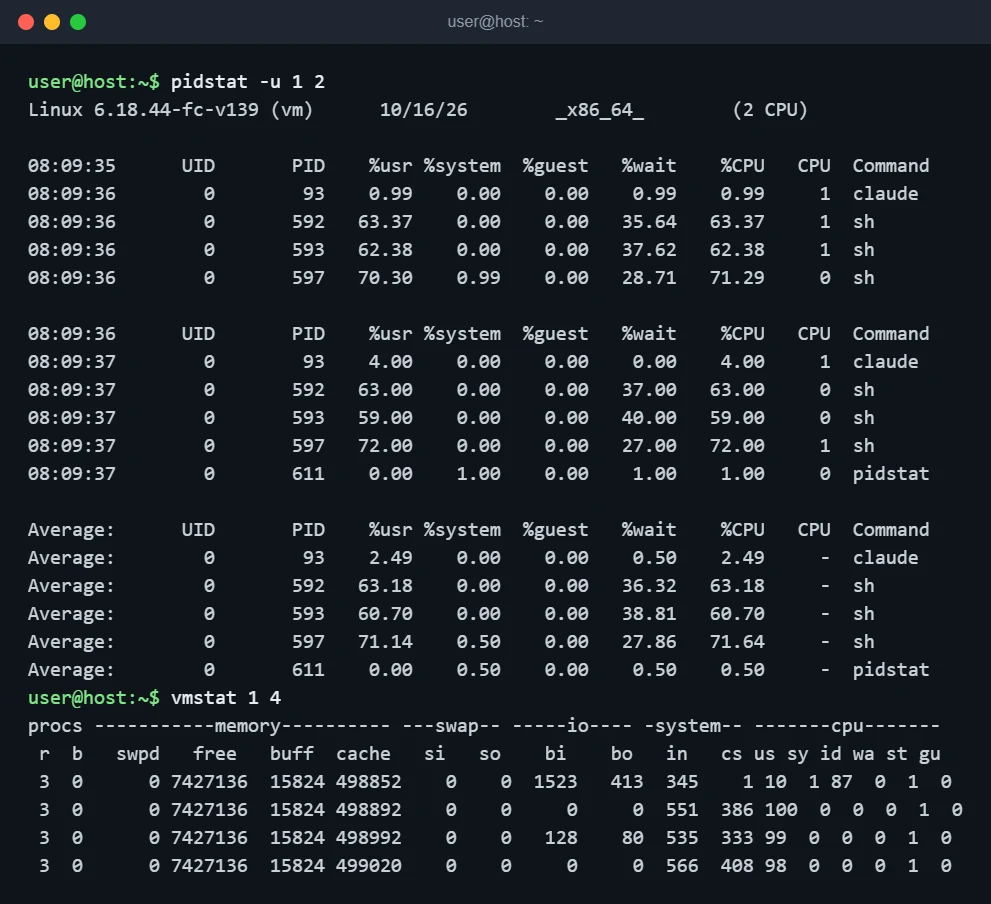Click the 'system' group header in vmstat
Screen dimensions: 991x904
pyautogui.click(x=688, y=726)
